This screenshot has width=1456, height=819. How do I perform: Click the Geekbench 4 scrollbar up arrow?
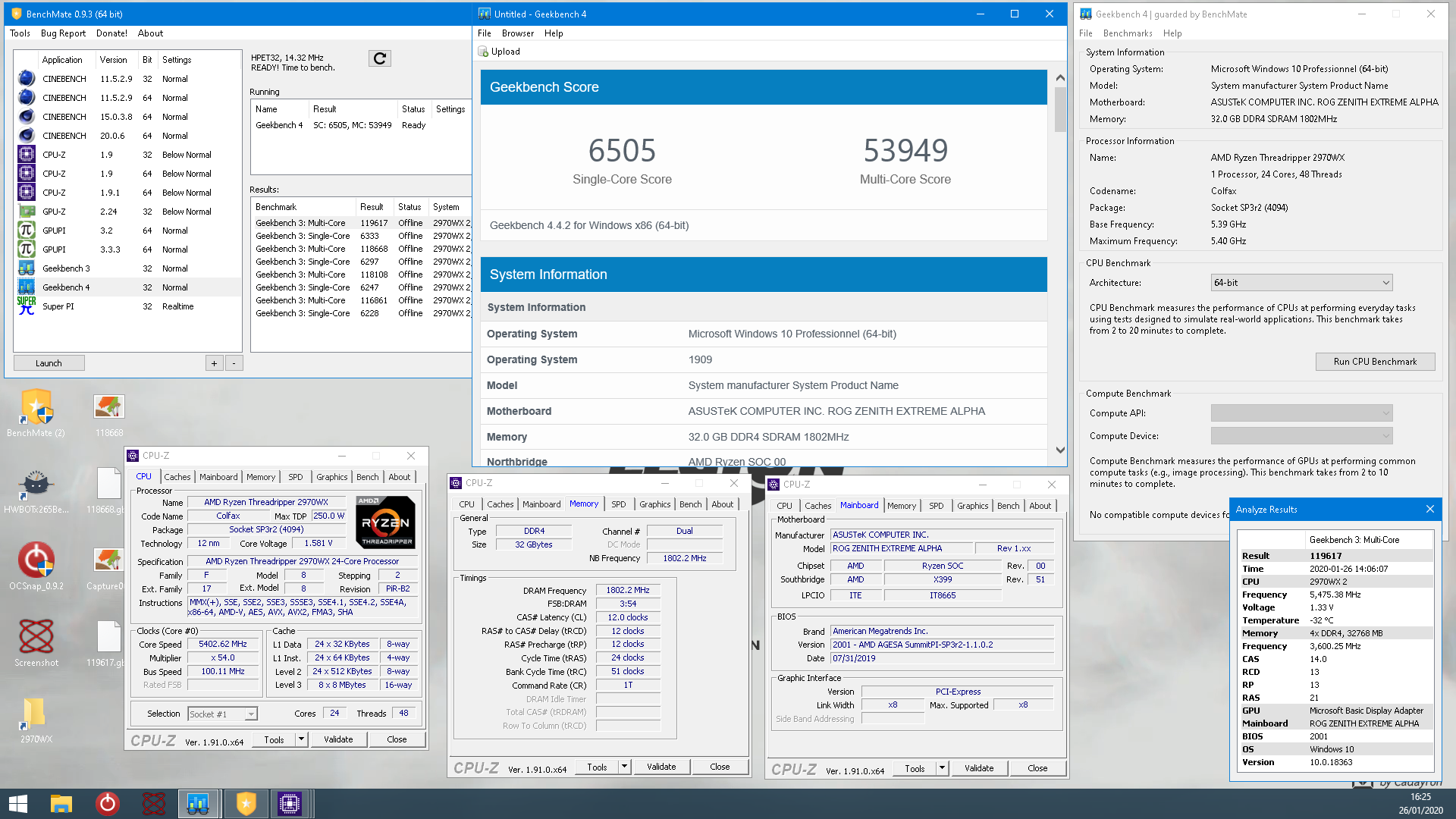pyautogui.click(x=1060, y=77)
